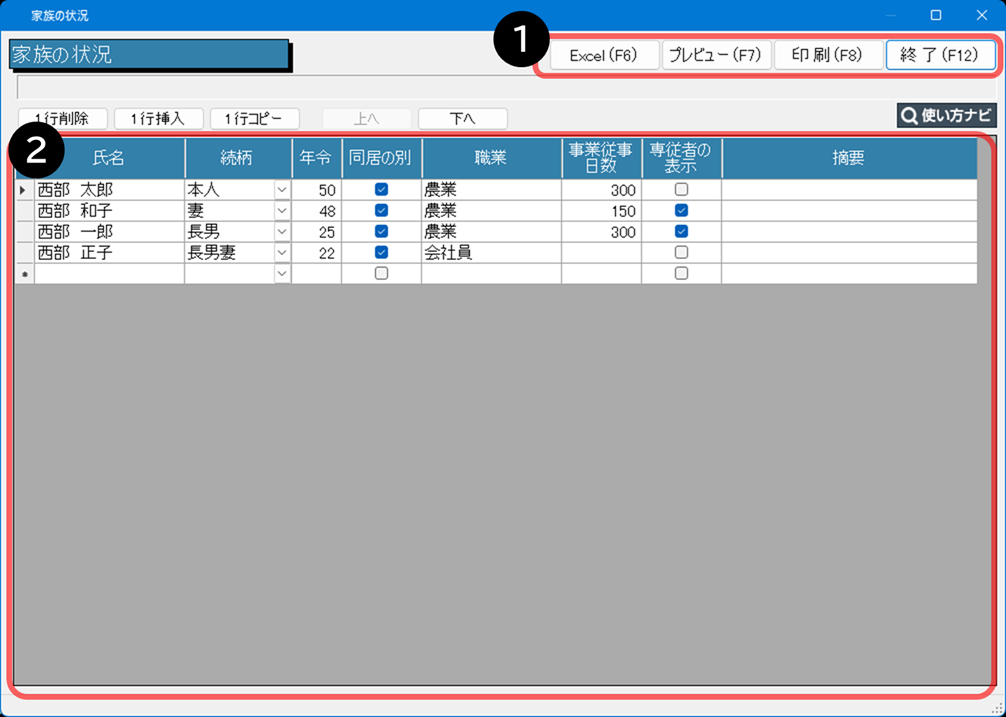Screen dimensions: 1006x717
Task: Select the row marker for 西部 太郎
Action: [x=24, y=190]
